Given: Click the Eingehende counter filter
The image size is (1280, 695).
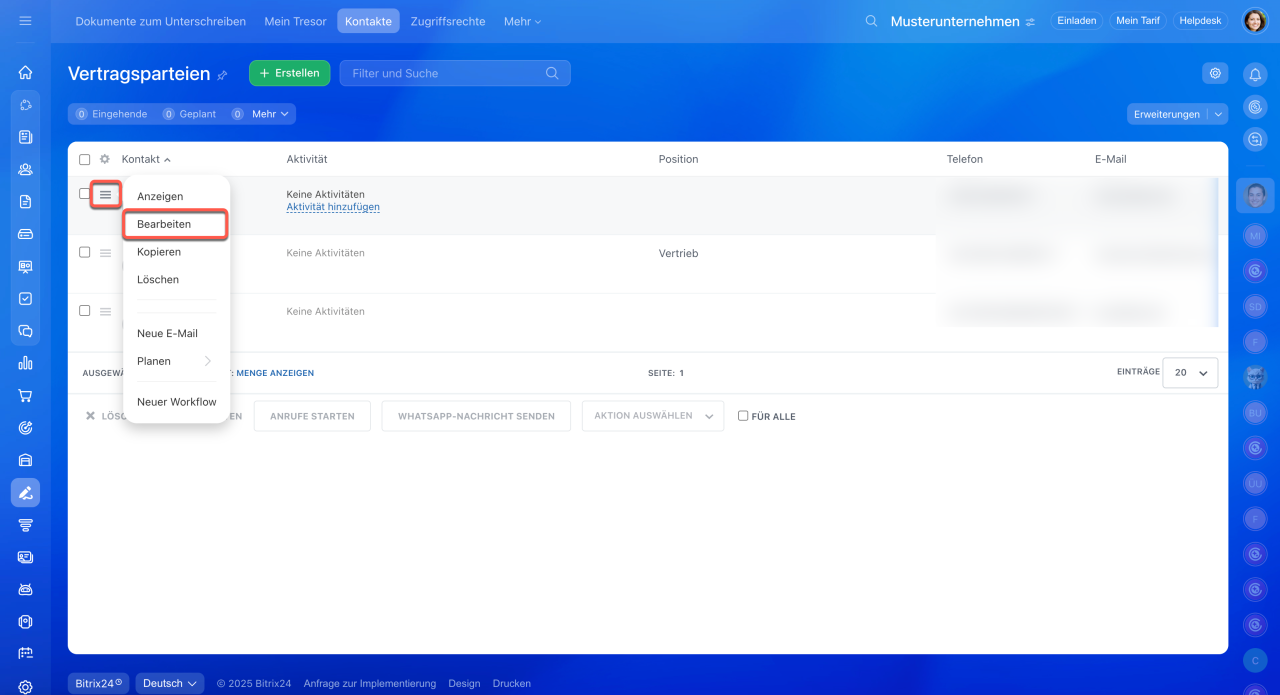Looking at the screenshot, I should [x=111, y=114].
